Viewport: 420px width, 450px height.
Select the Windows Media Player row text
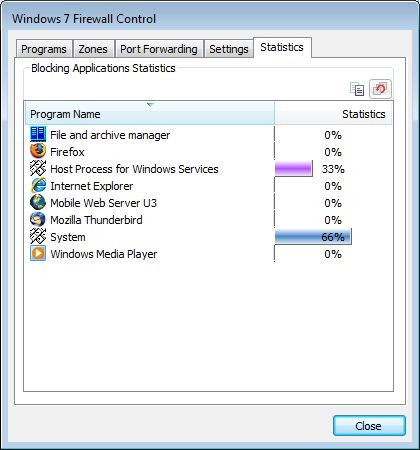pyautogui.click(x=104, y=254)
